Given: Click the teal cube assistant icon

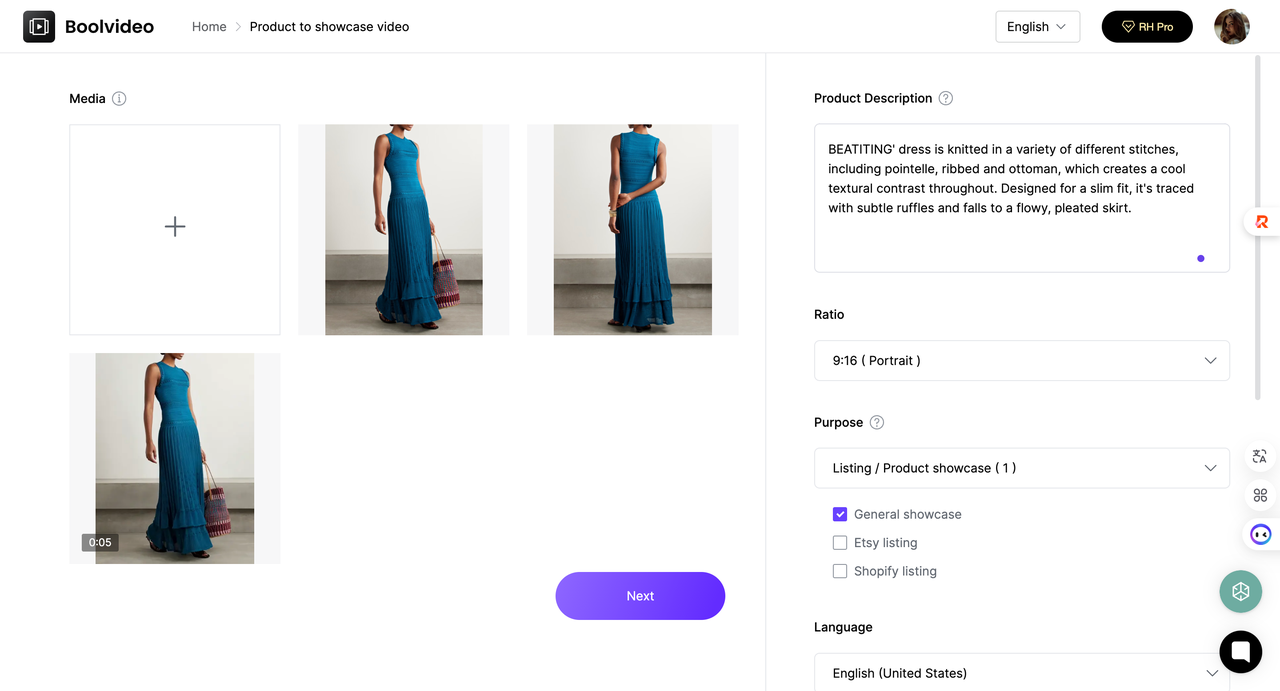Looking at the screenshot, I should pos(1240,592).
